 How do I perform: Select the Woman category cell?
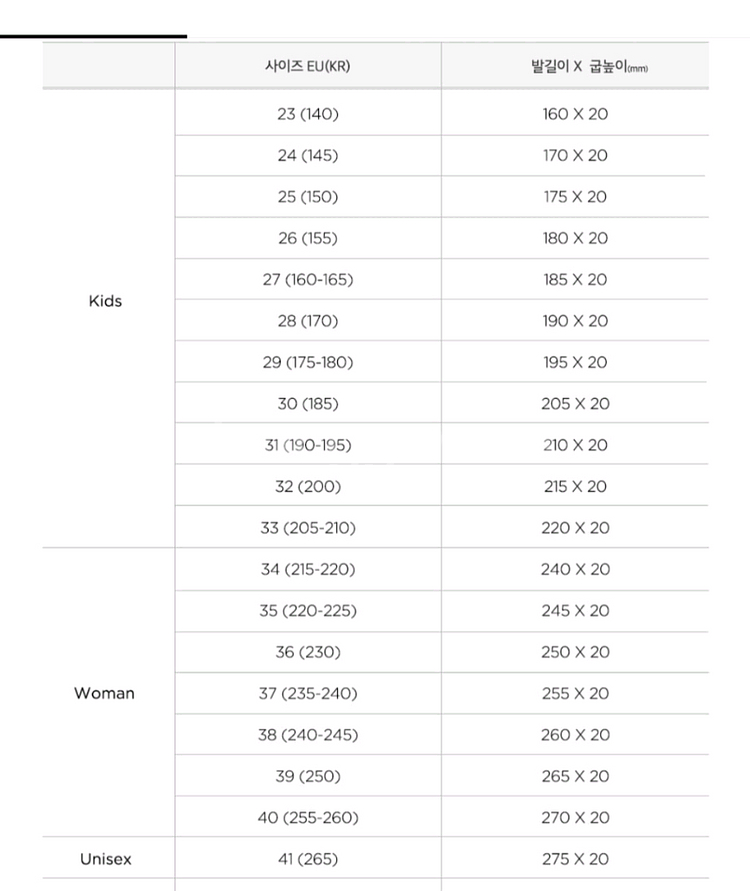[104, 693]
